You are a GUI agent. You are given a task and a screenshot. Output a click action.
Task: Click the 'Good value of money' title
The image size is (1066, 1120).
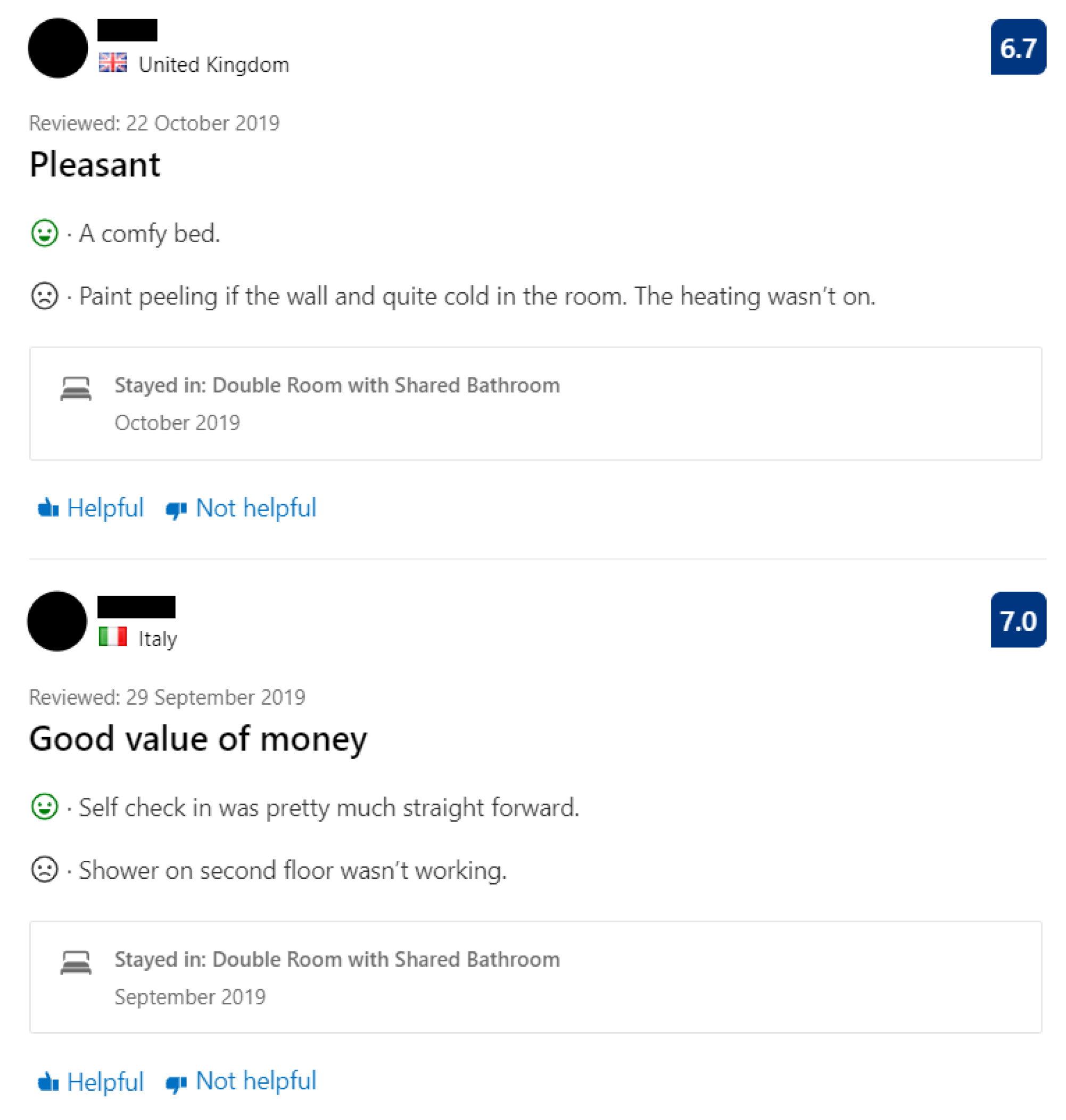click(x=198, y=739)
